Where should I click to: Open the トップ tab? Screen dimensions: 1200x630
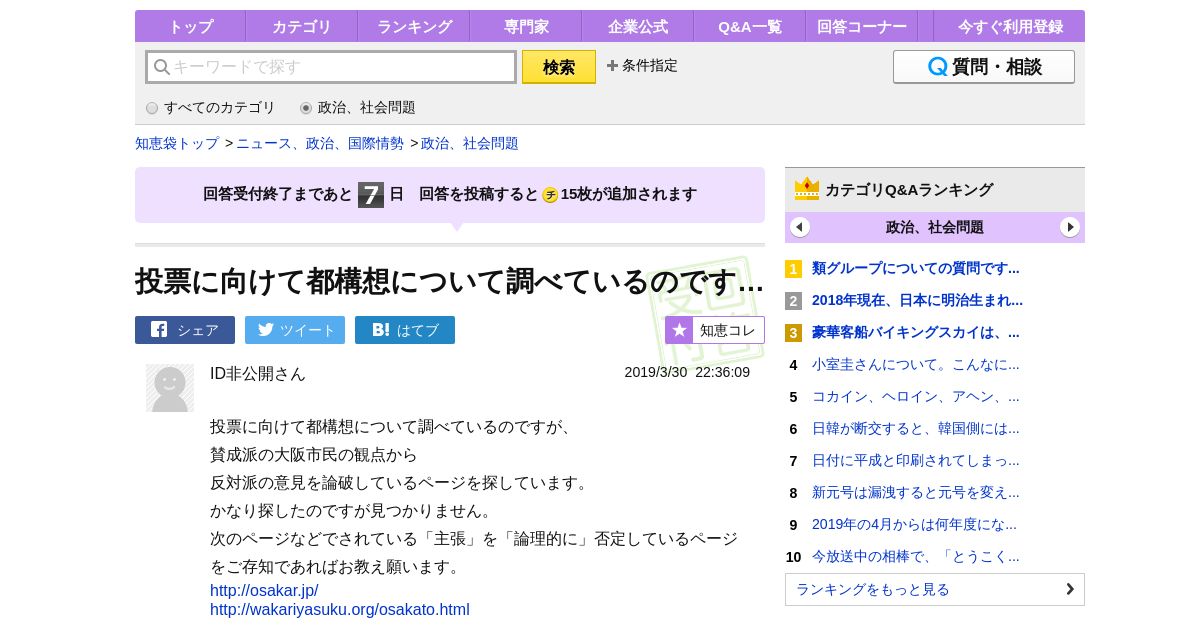click(x=190, y=26)
